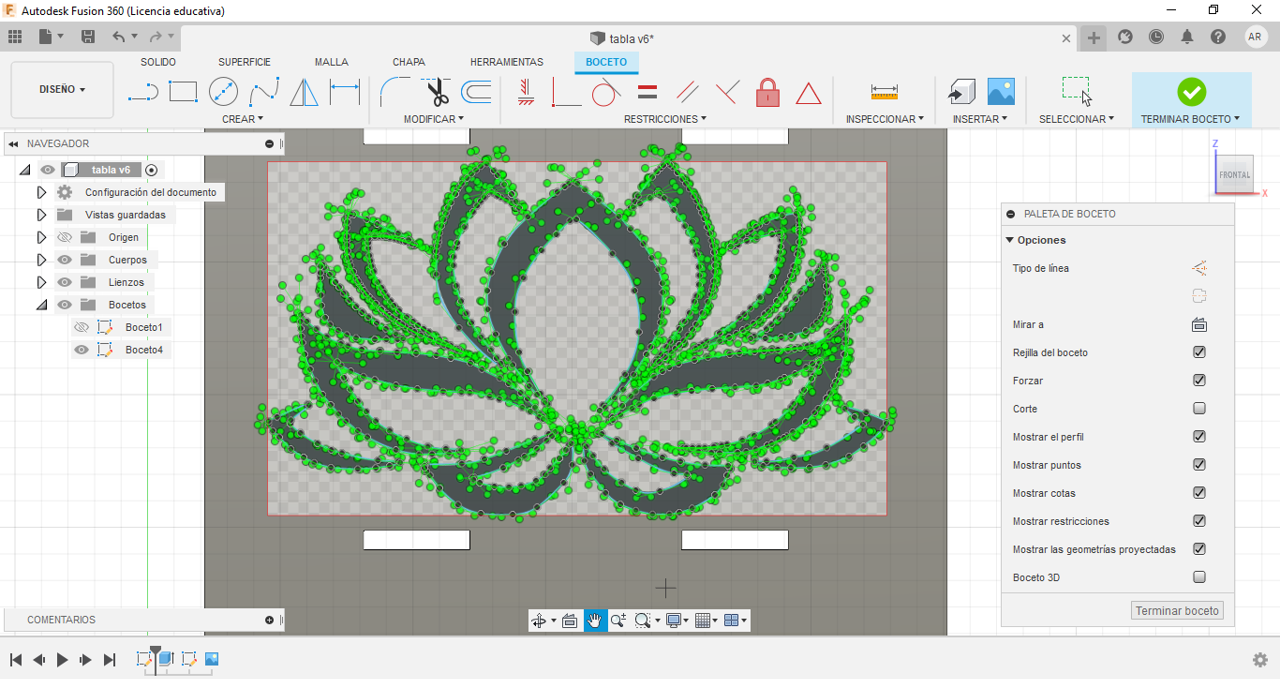Apply Horizontal/Vertical constraint
This screenshot has height=679, width=1280.
coord(526,93)
